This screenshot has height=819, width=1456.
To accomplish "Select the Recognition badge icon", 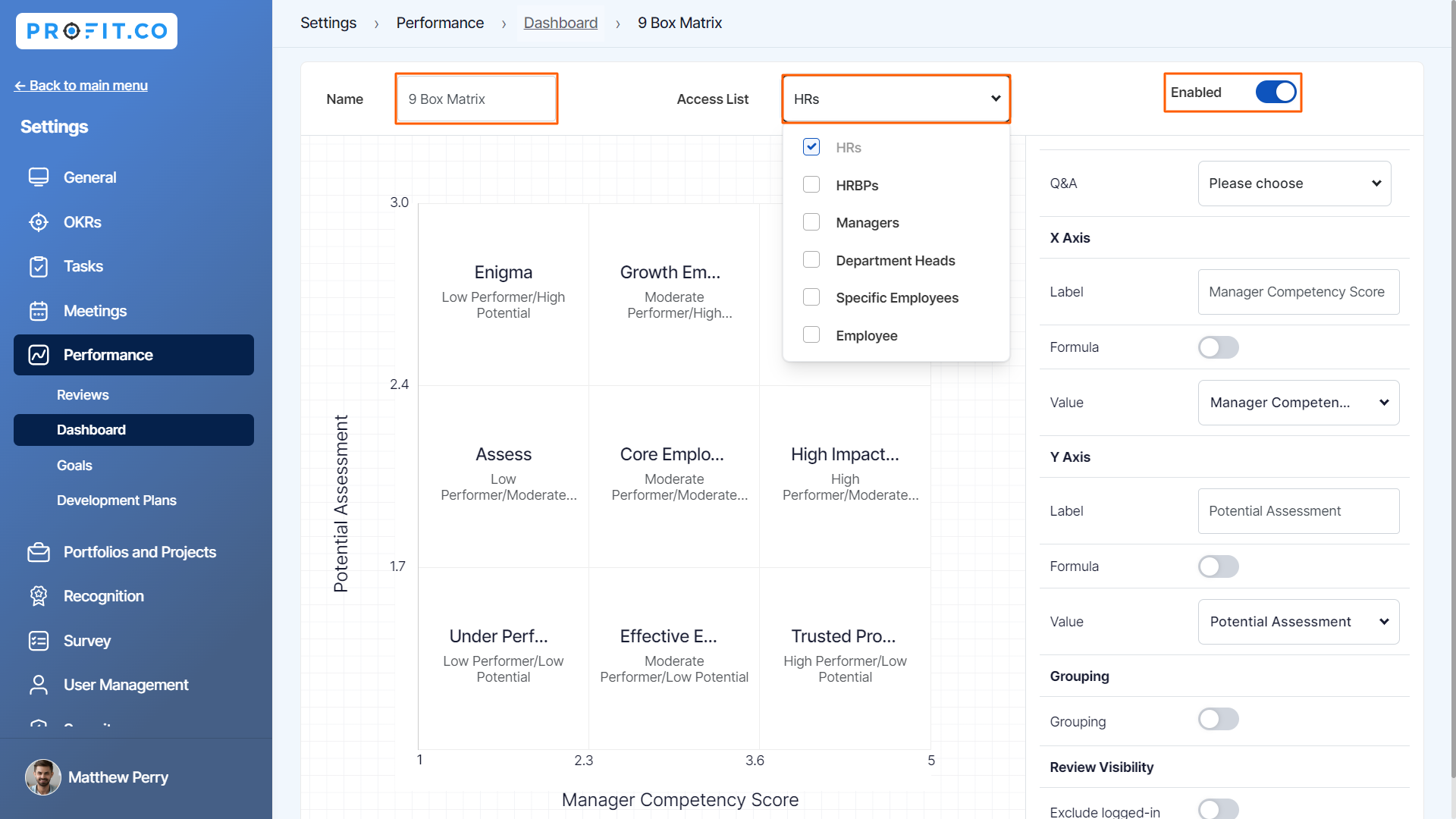I will [x=39, y=596].
